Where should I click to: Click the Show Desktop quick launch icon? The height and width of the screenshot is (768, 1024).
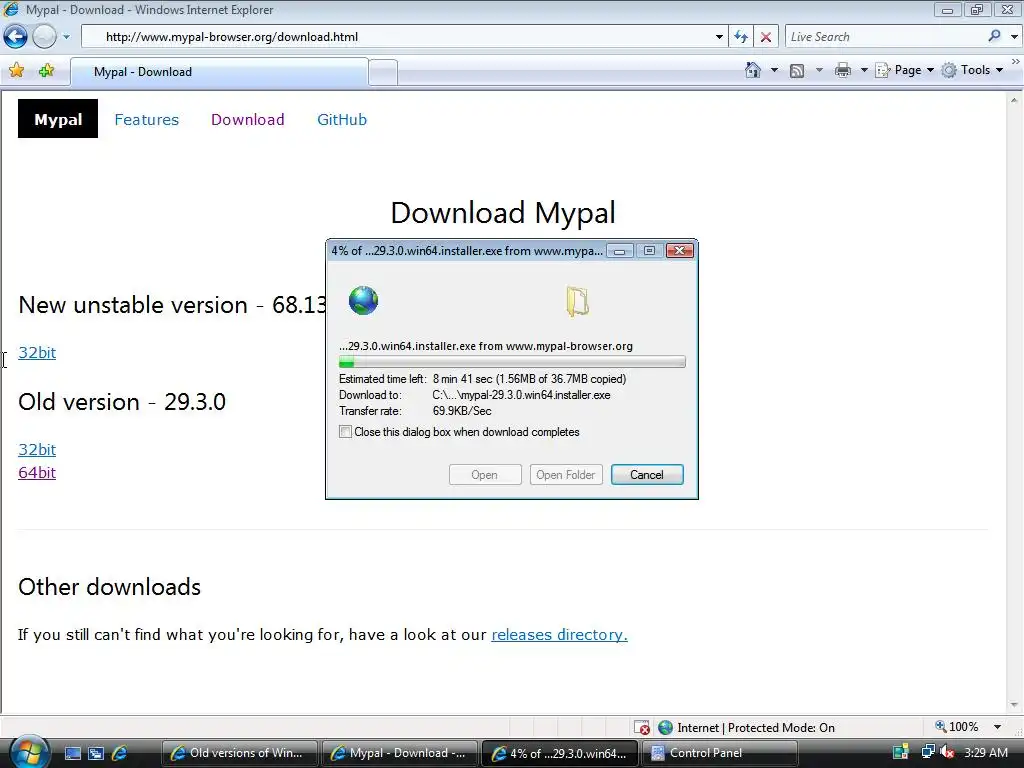(73, 754)
